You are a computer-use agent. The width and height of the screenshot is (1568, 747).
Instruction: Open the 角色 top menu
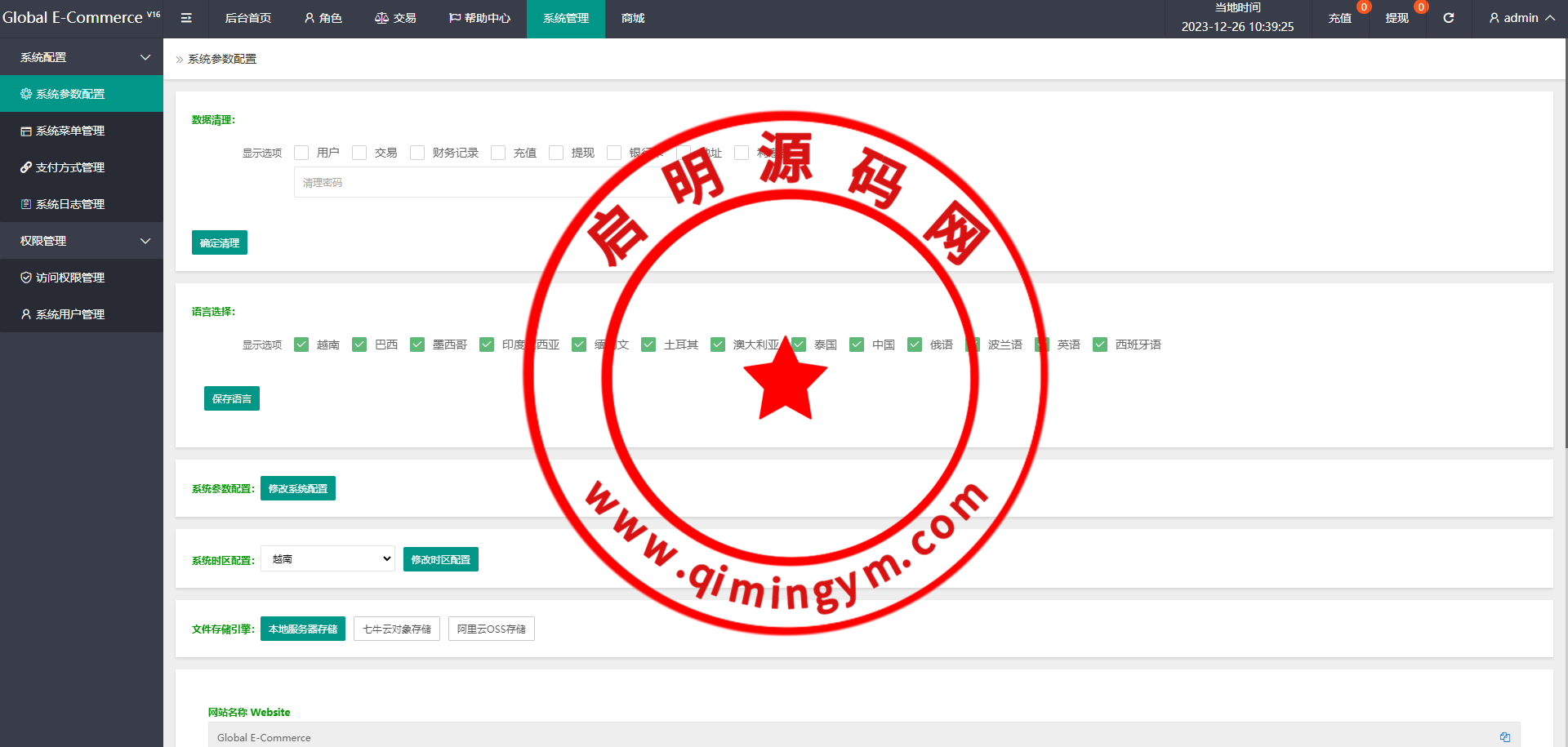tap(323, 18)
